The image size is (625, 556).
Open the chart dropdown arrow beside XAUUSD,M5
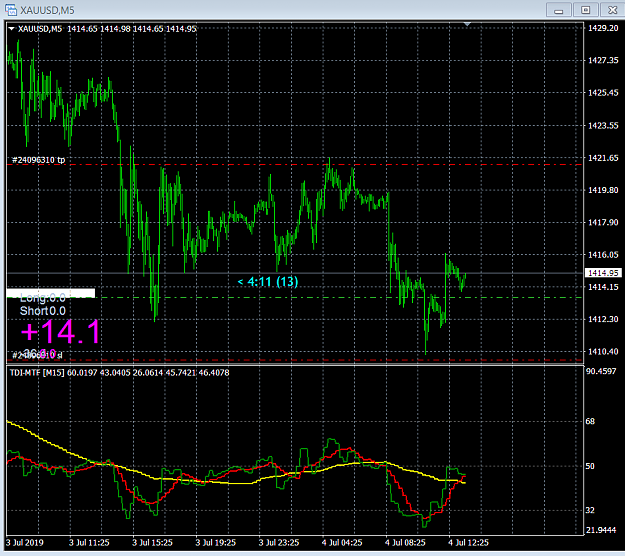pyautogui.click(x=12, y=28)
